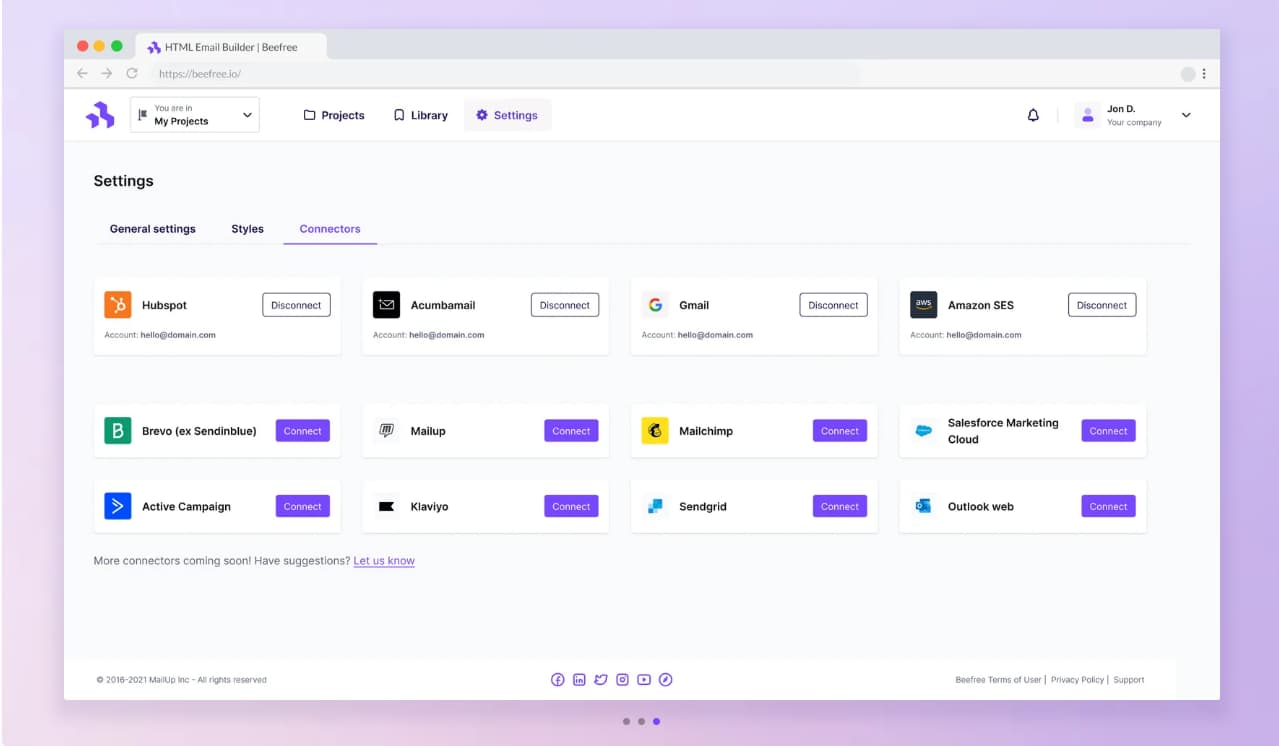Screen dimensions: 1279x746
Task: Open the Instagram footer icon
Action: 622,680
